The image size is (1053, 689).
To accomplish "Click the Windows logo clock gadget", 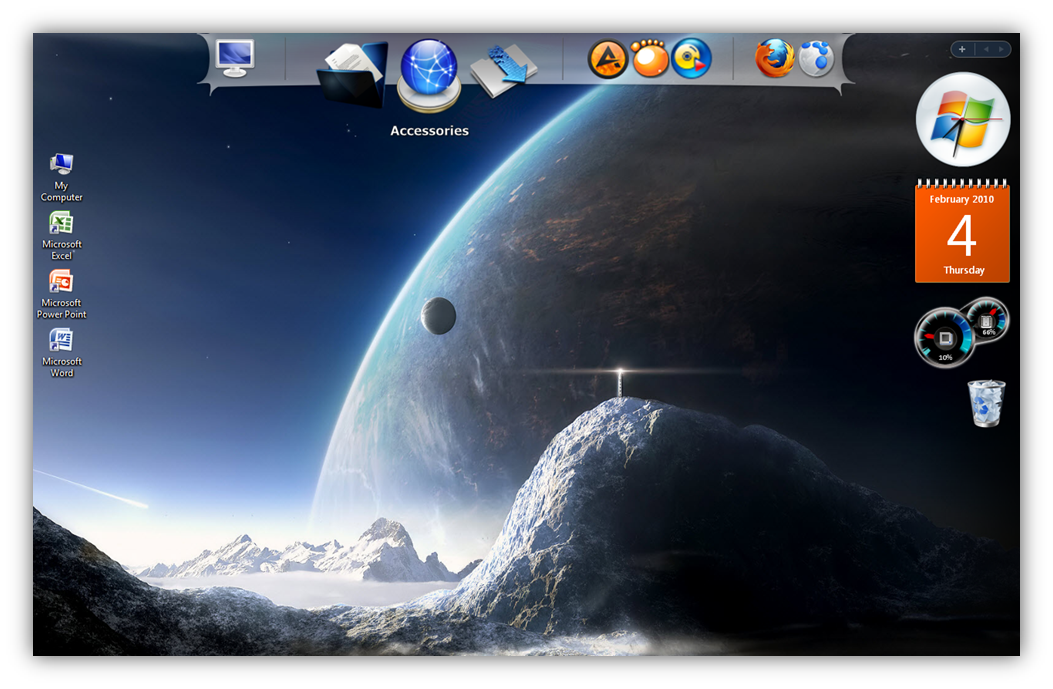I will click(963, 120).
